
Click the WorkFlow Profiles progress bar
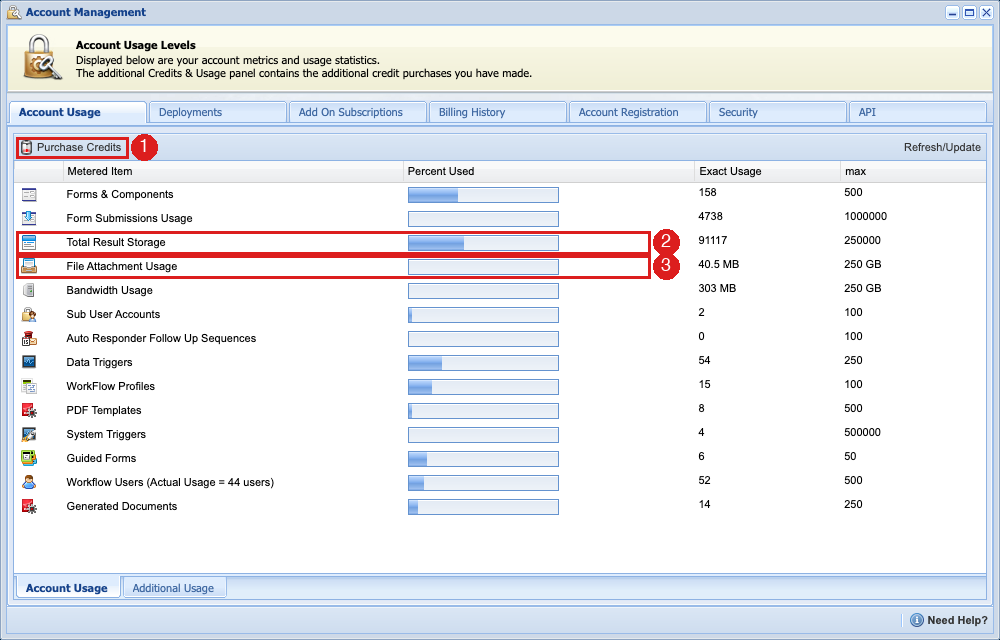click(x=483, y=387)
